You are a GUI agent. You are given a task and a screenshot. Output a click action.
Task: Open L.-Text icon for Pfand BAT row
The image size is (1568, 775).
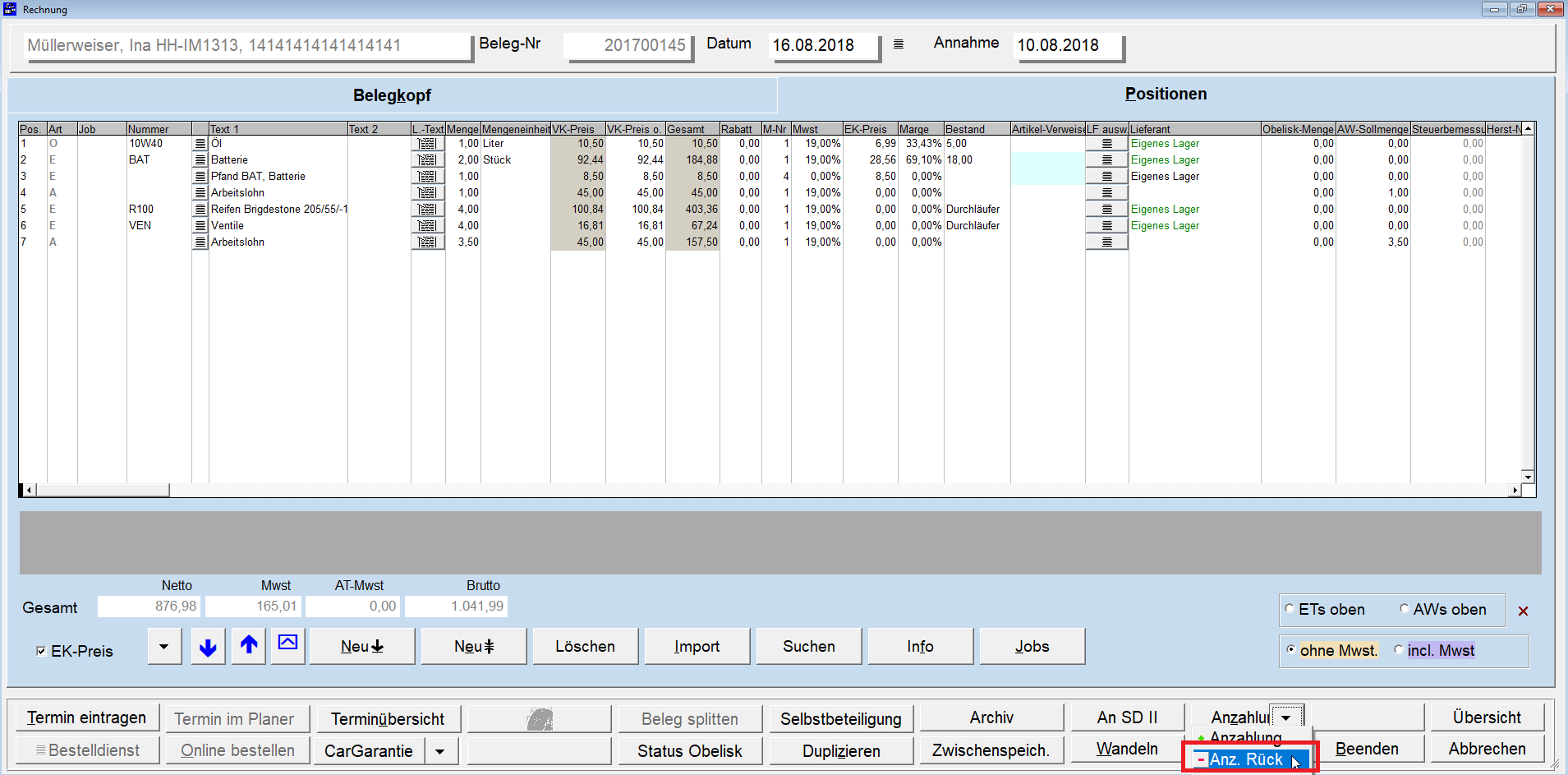pos(427,177)
